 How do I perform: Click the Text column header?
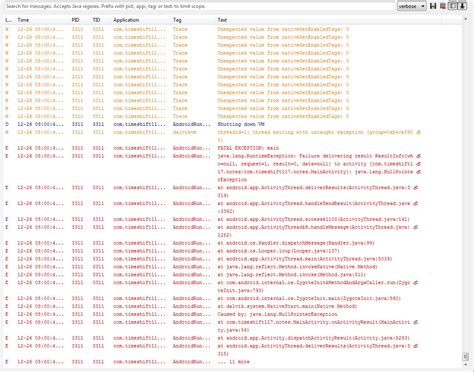222,20
